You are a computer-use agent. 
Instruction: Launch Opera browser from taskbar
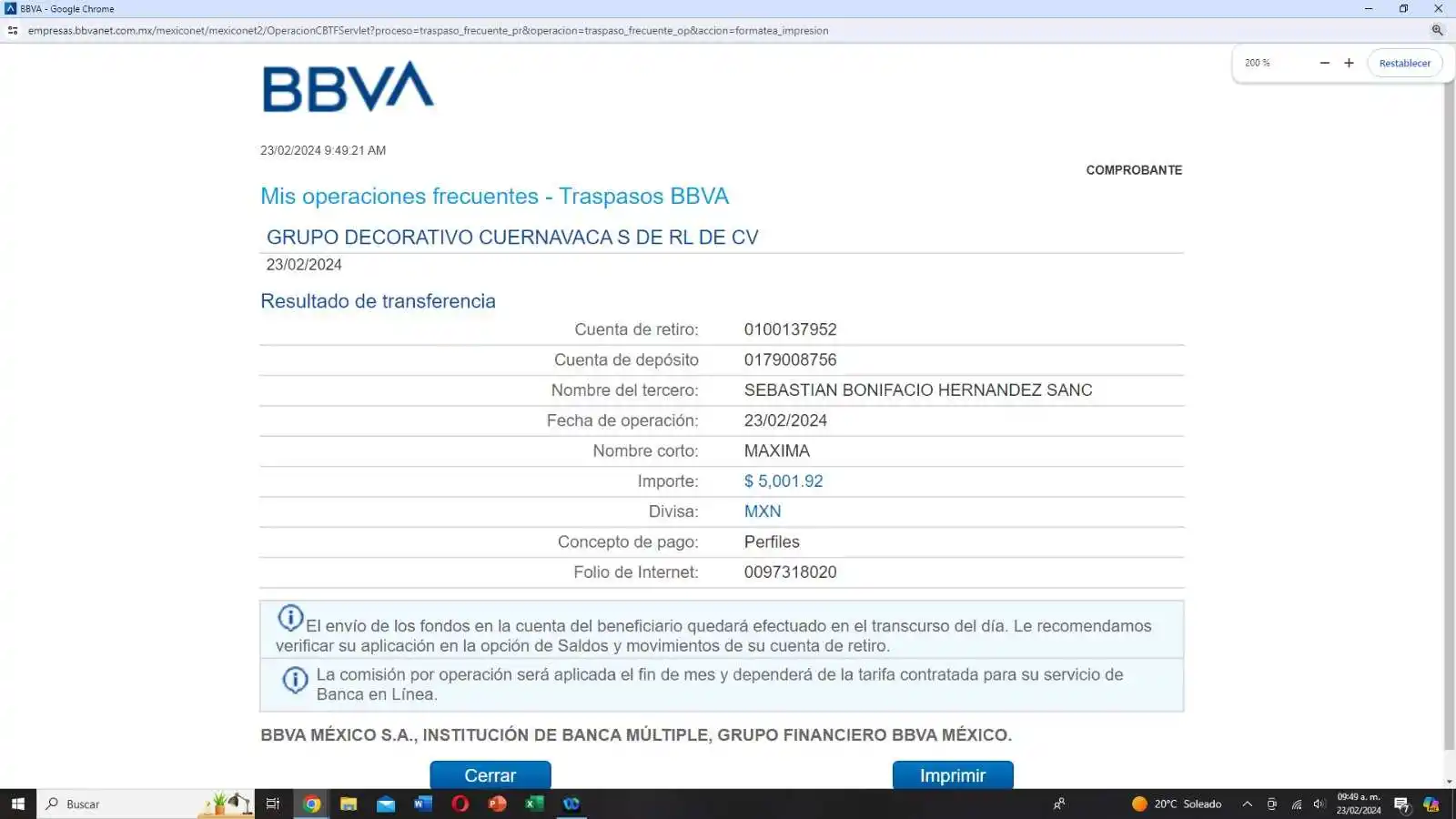[460, 804]
